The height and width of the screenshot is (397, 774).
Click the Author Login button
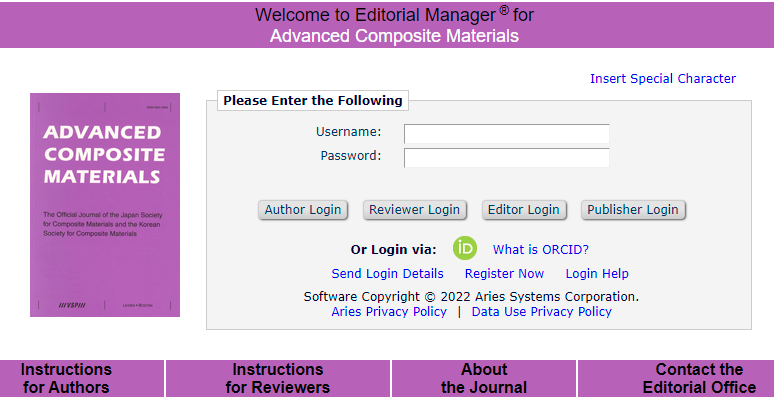coord(303,210)
